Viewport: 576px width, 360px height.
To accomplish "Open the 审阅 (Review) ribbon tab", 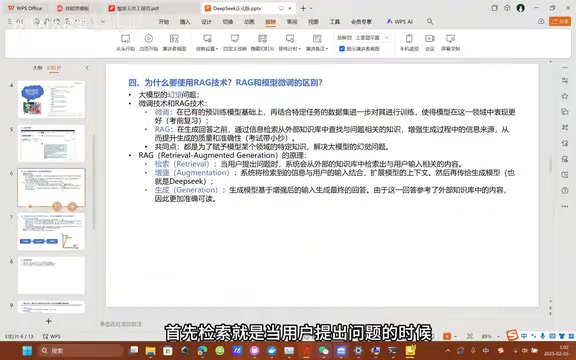I will point(292,22).
